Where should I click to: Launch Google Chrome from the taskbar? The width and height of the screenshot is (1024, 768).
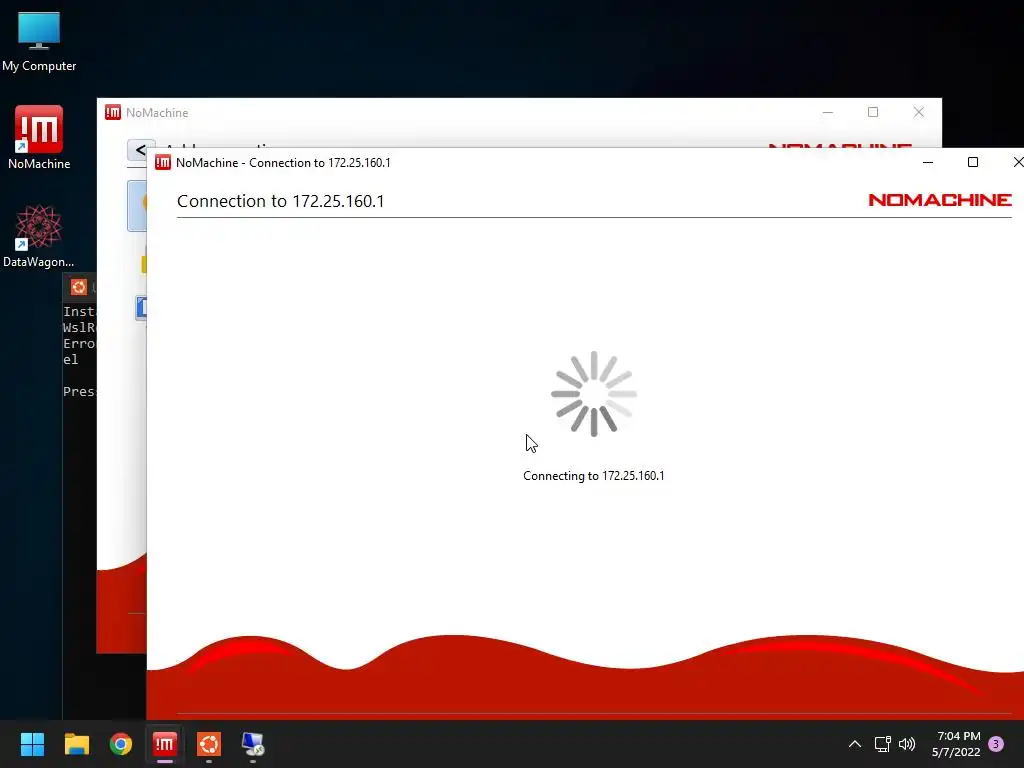(x=121, y=744)
